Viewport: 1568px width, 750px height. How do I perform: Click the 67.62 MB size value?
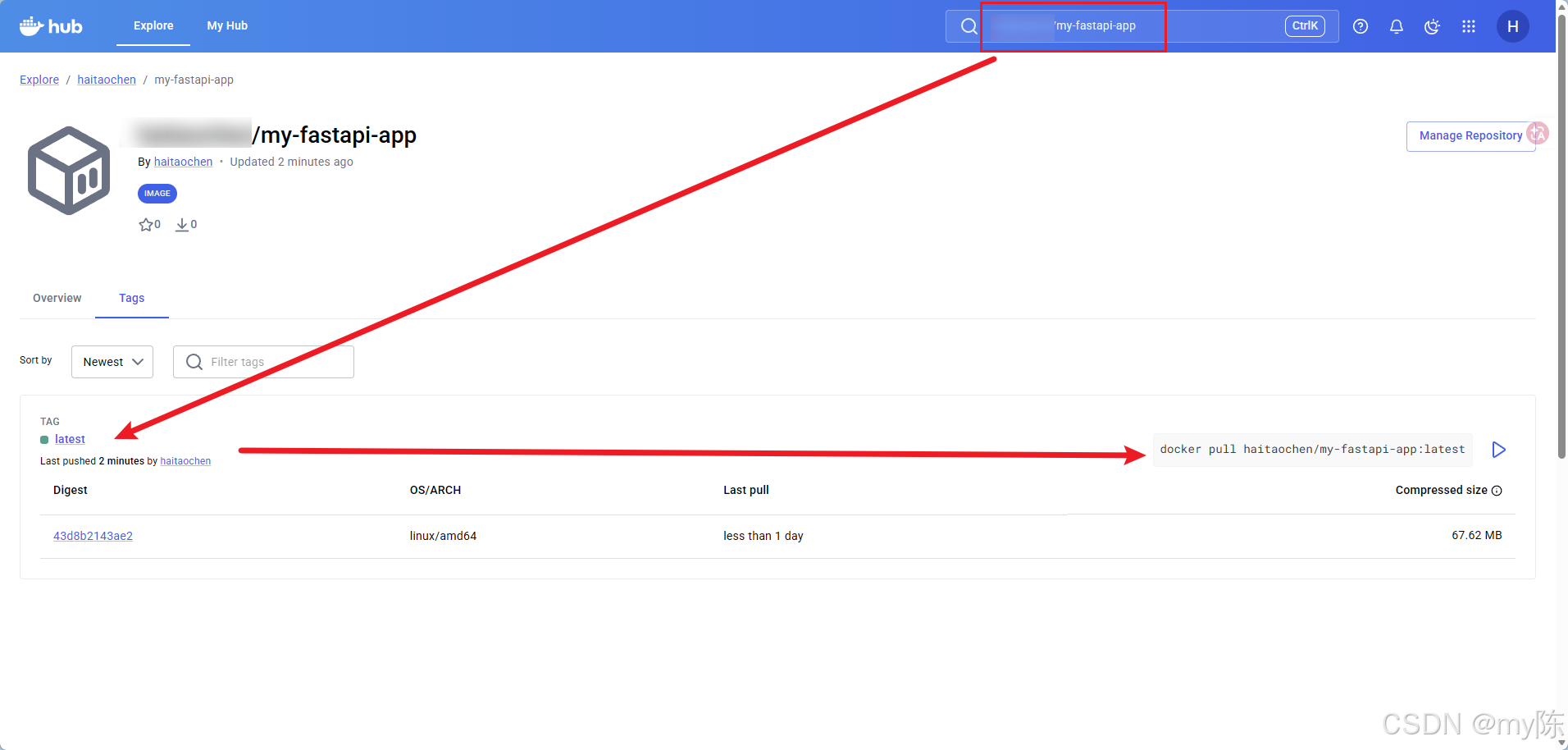tap(1476, 535)
